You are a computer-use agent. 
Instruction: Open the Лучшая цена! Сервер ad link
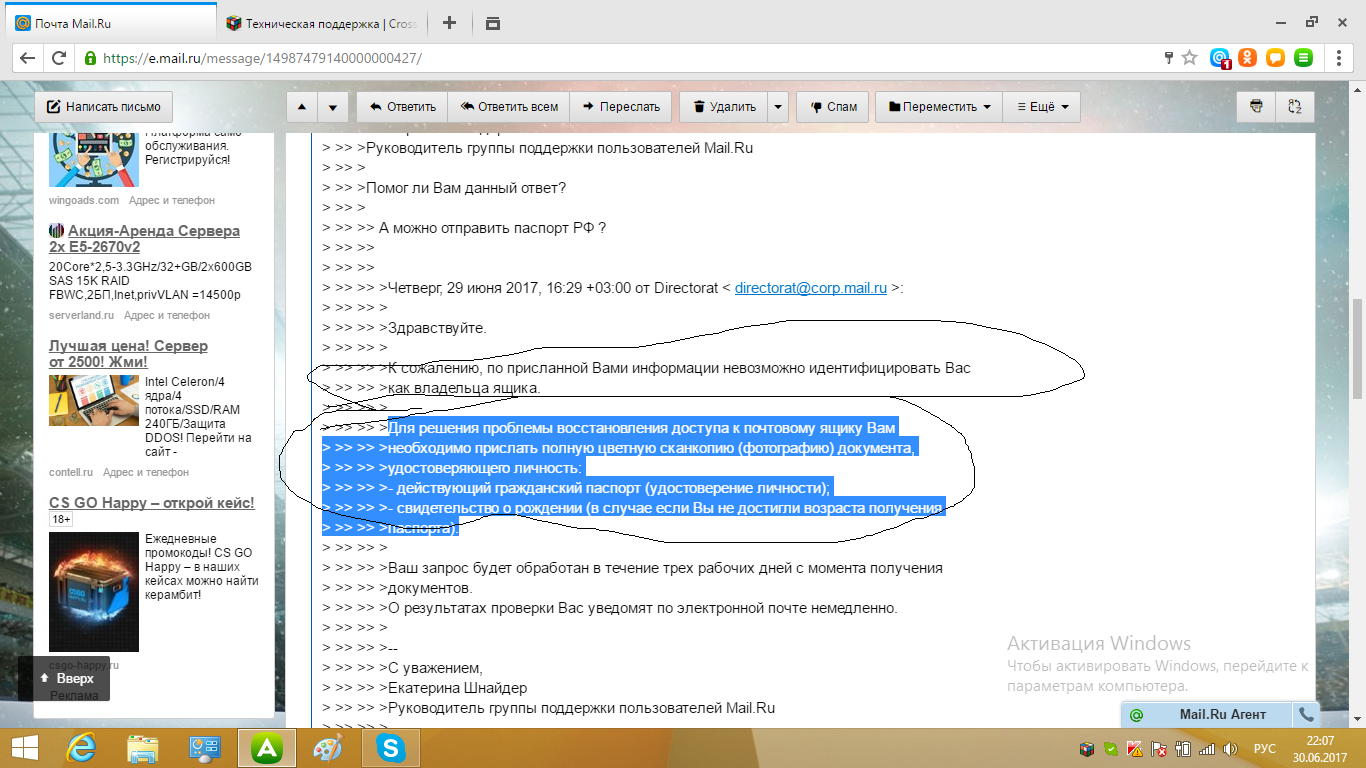128,354
